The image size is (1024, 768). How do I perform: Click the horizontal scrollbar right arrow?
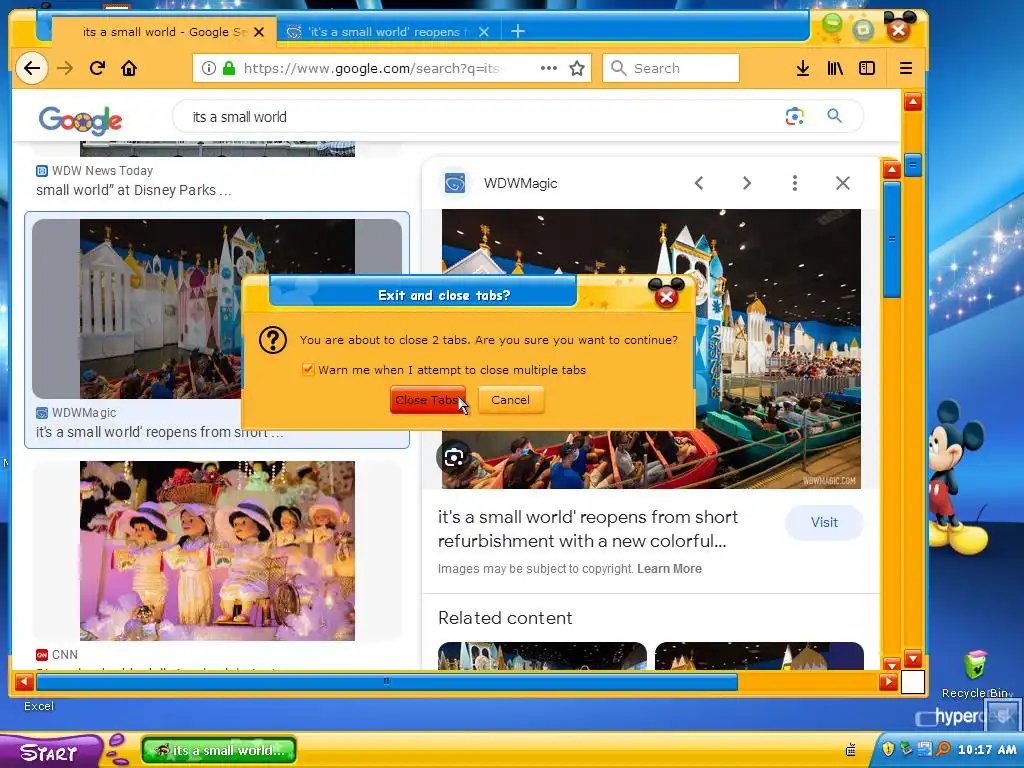click(888, 682)
